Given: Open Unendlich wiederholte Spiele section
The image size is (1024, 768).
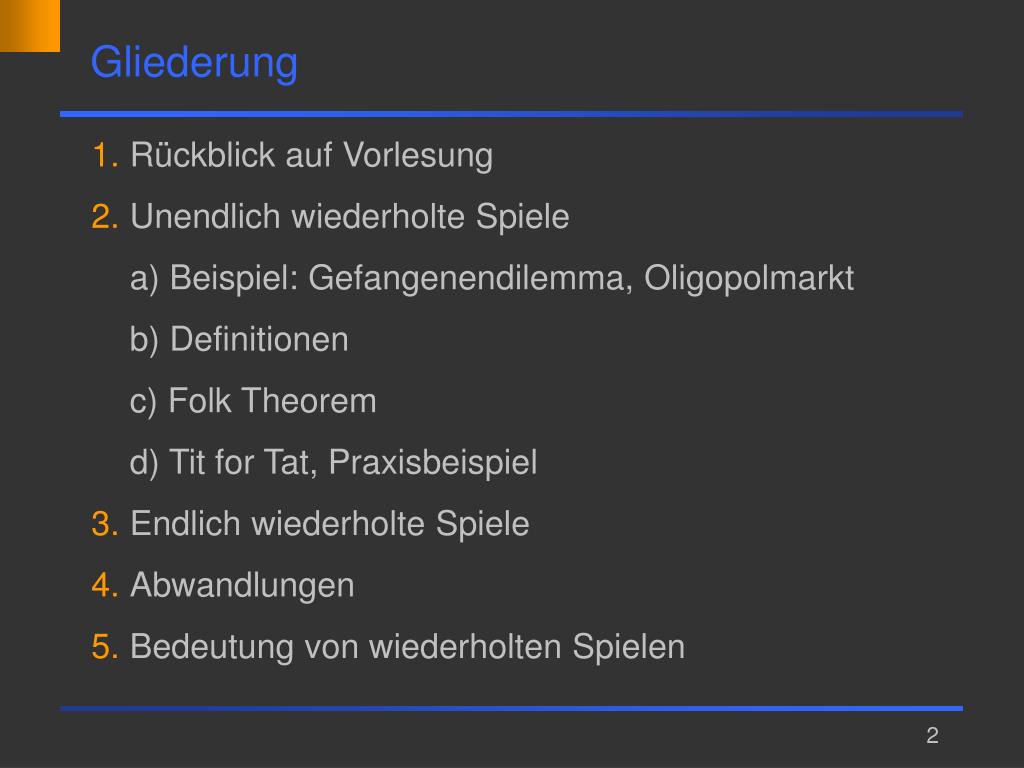Looking at the screenshot, I should pos(350,217).
